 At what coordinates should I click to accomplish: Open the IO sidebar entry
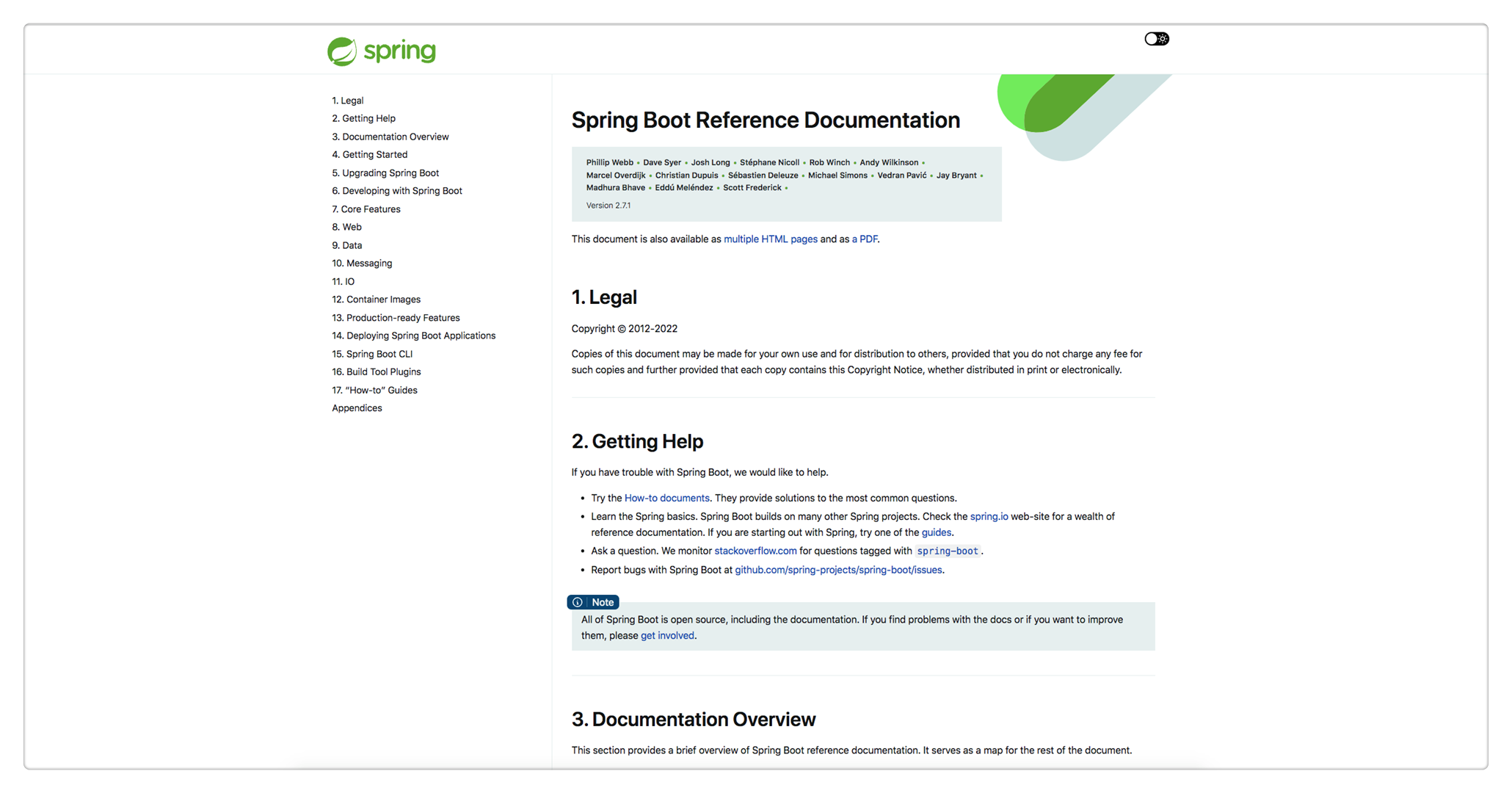coord(343,281)
